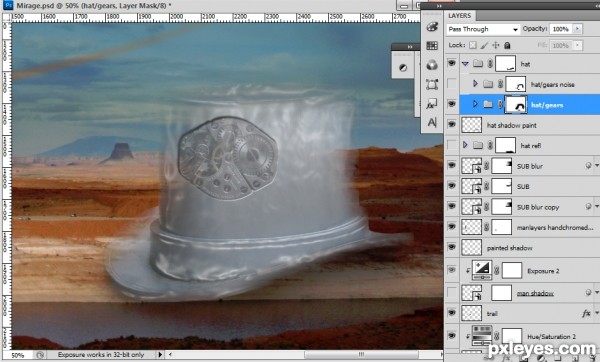Click status bar document info icon

pyautogui.click(x=40, y=355)
